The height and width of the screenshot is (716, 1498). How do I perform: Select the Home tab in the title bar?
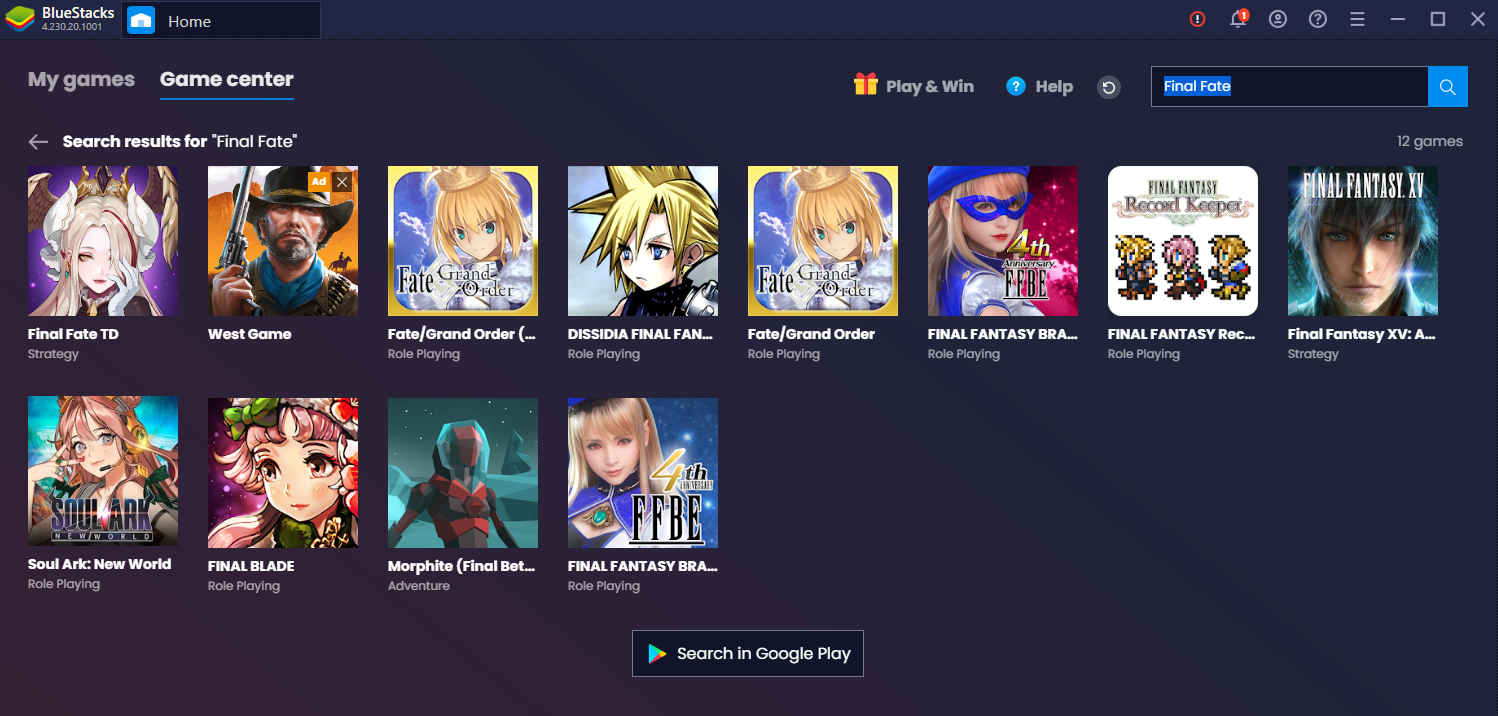[x=221, y=21]
